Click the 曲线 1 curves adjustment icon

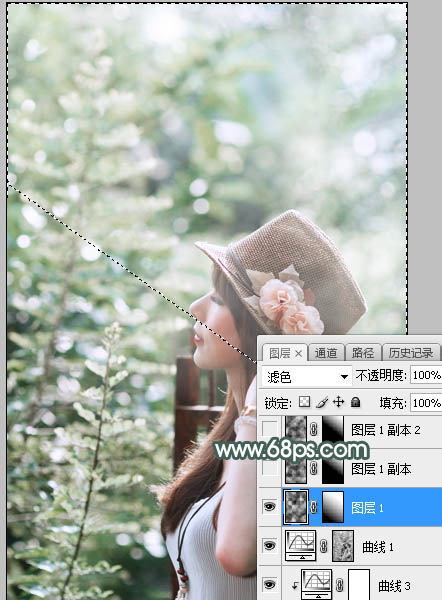[x=301, y=545]
